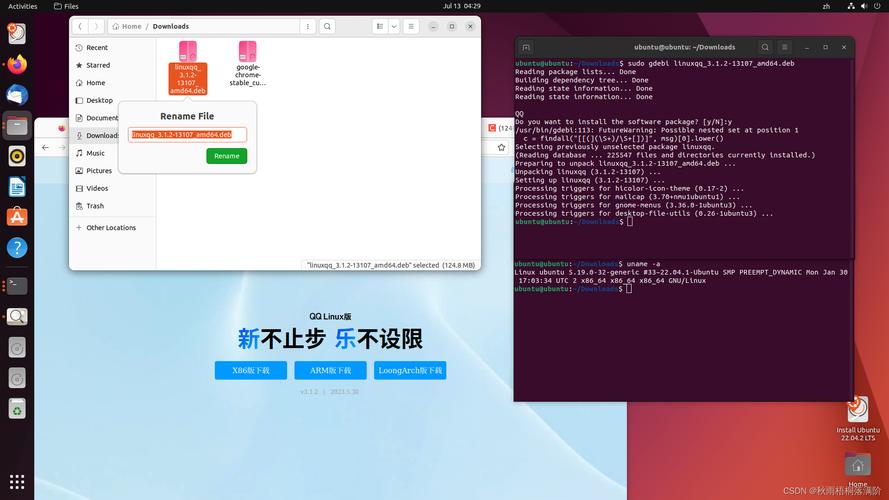Open Music in Files sidebar
The image size is (889, 500).
pyautogui.click(x=95, y=153)
